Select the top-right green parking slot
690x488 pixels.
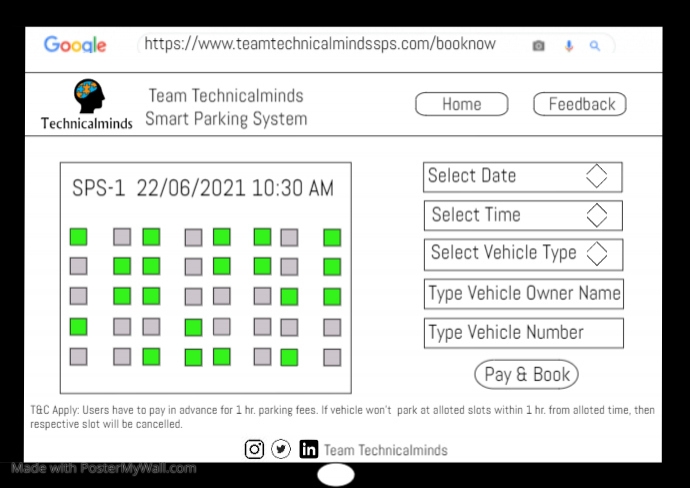(332, 237)
